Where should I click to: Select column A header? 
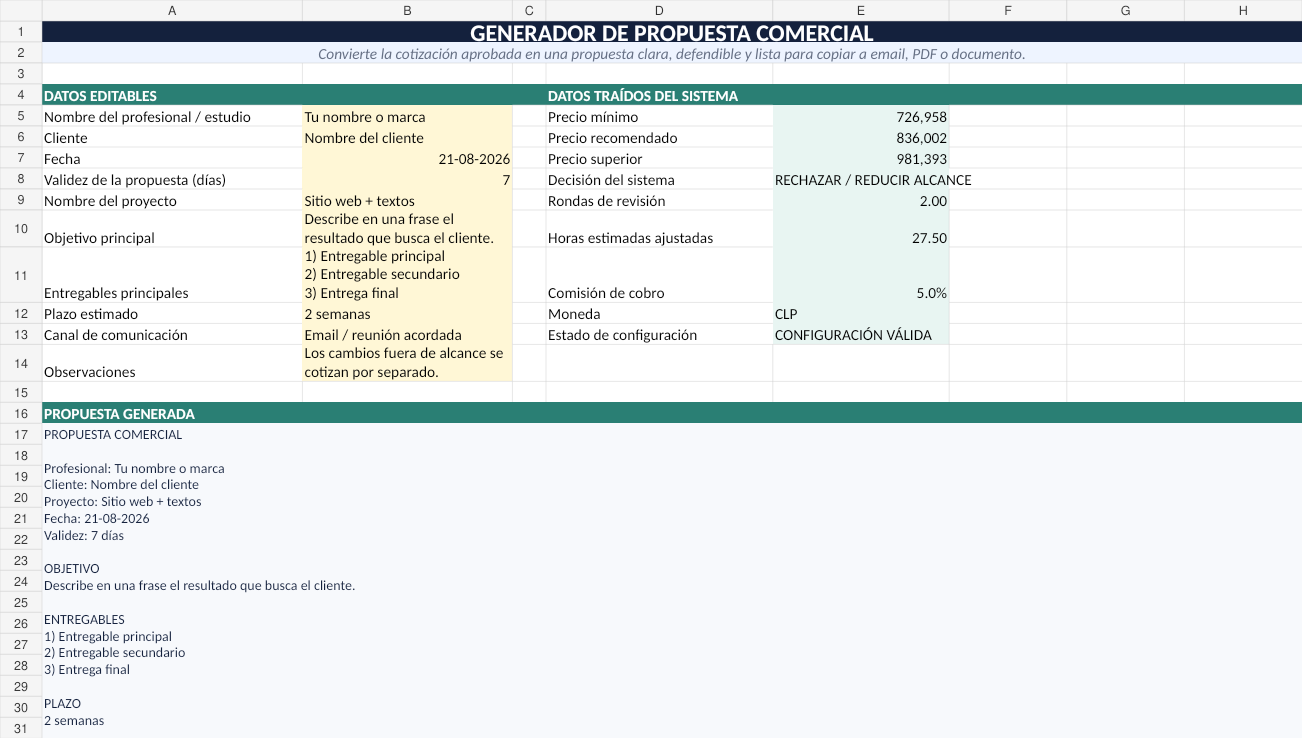tap(172, 10)
